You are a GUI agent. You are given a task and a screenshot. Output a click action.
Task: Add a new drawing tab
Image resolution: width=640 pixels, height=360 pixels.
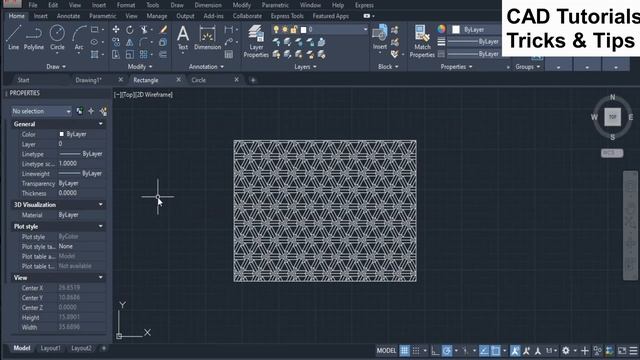(x=253, y=80)
